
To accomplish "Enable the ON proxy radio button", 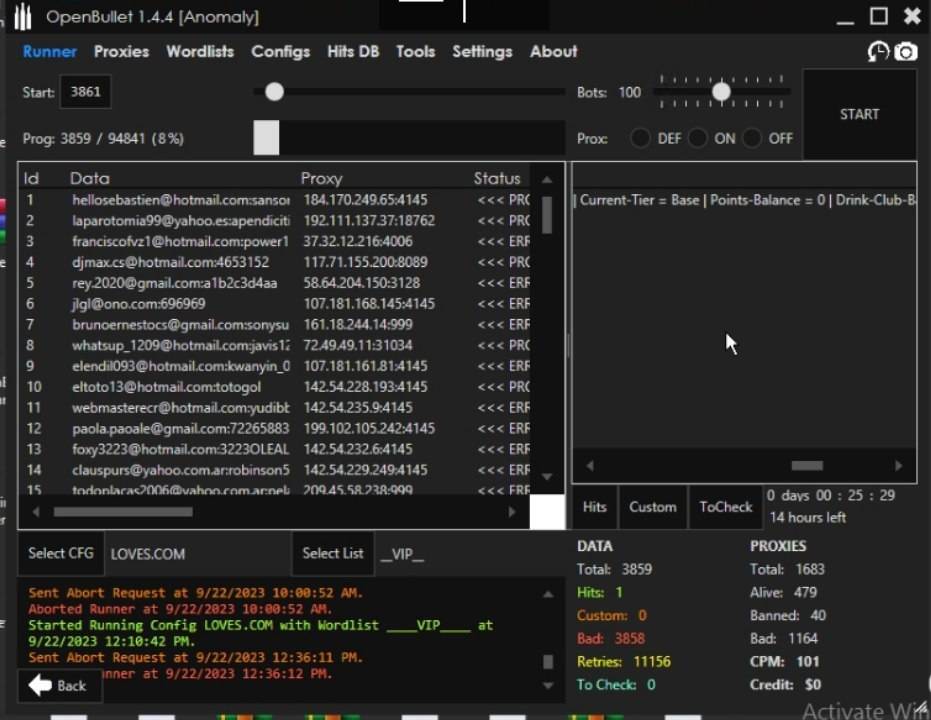I will [697, 138].
